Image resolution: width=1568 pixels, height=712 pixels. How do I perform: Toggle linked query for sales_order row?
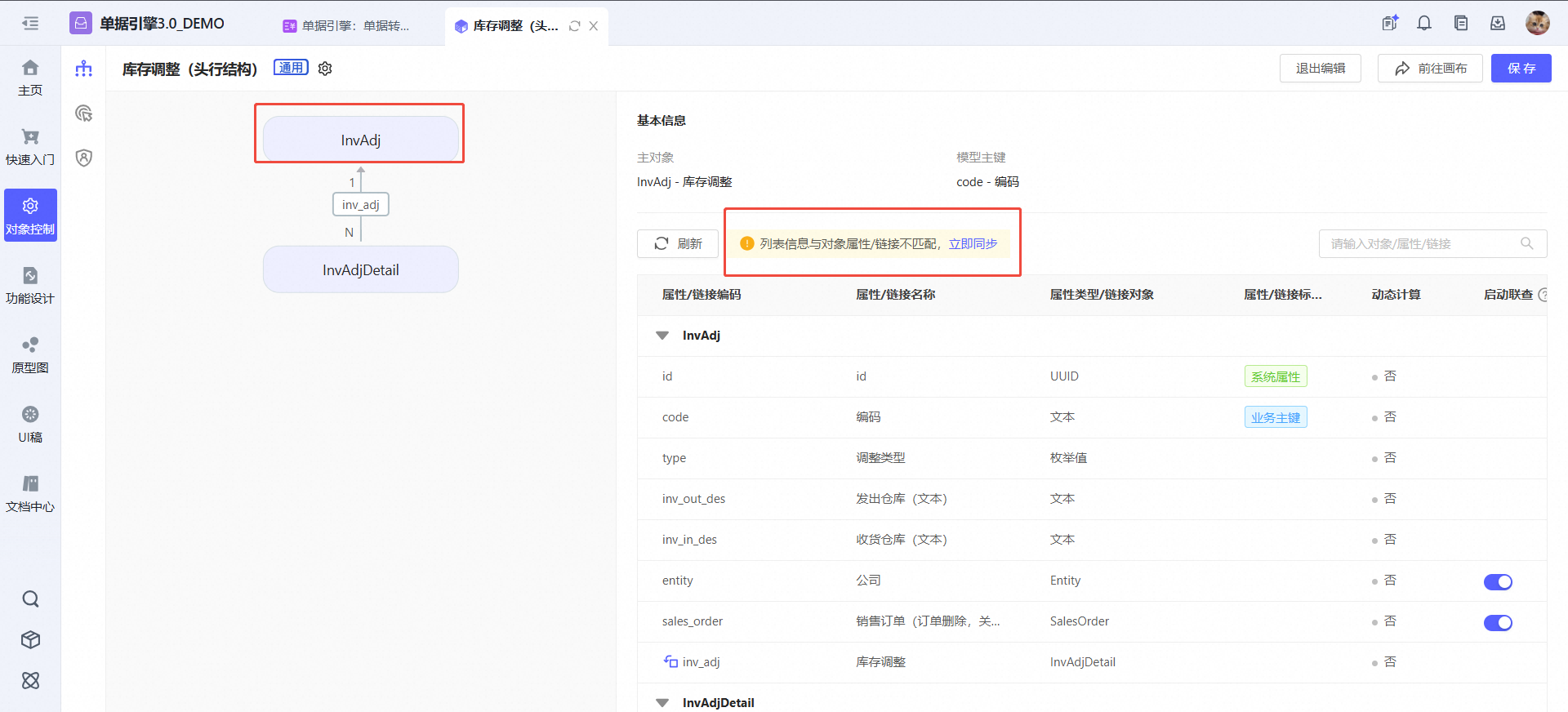pyautogui.click(x=1498, y=622)
